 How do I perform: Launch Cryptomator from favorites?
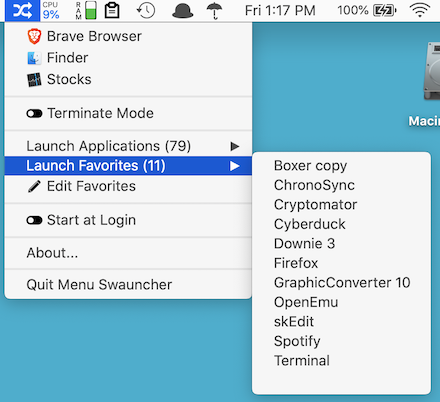coord(341,205)
